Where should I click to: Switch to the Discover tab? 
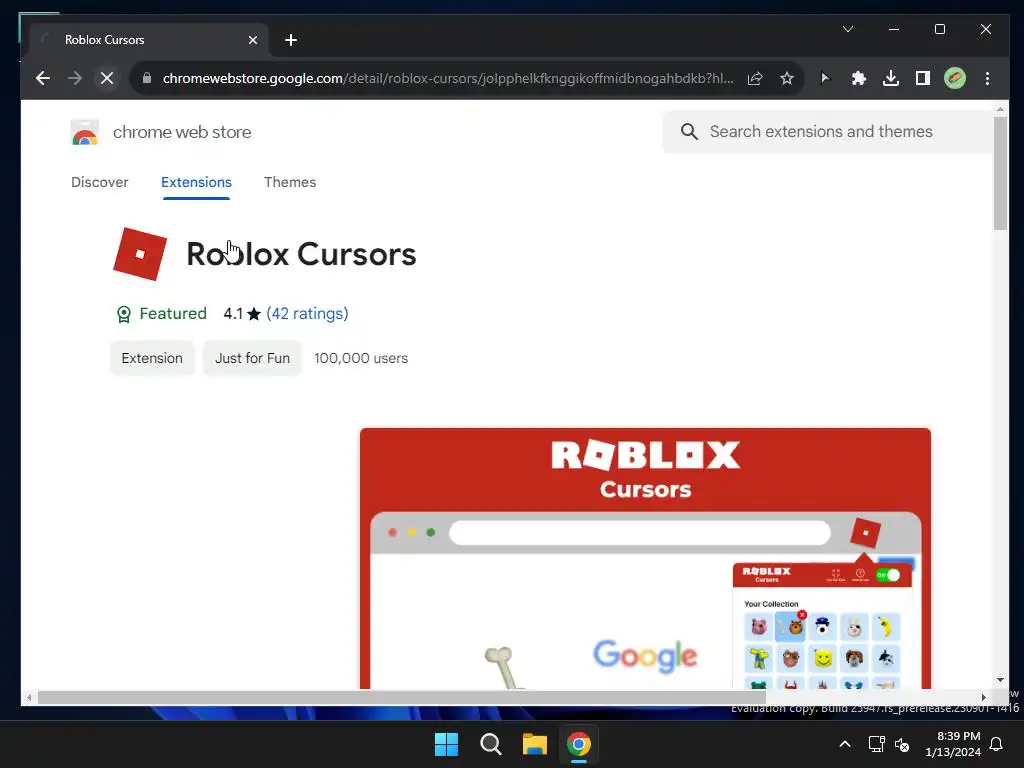pyautogui.click(x=100, y=182)
